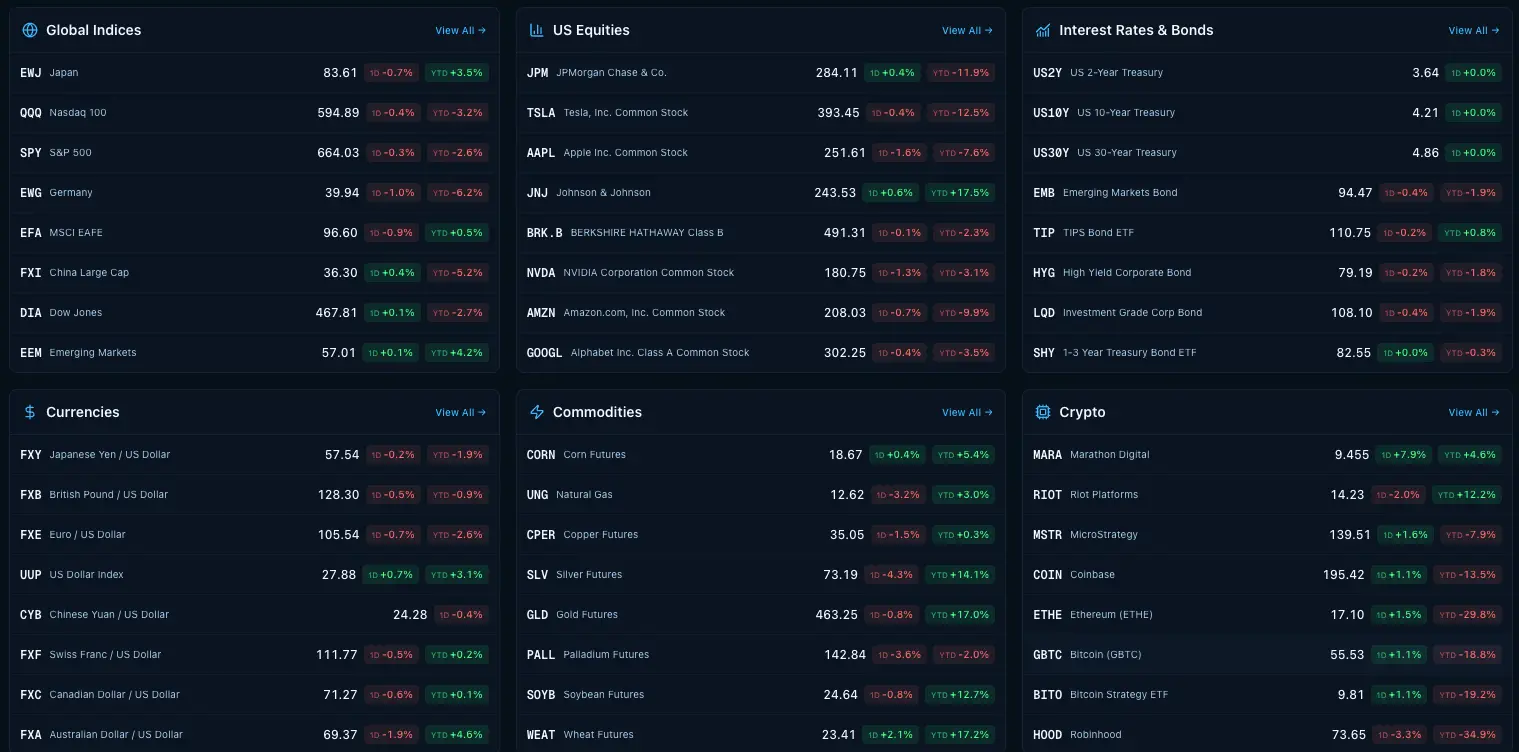Open HYG High Yield Corporate Bond

pos(1267,273)
